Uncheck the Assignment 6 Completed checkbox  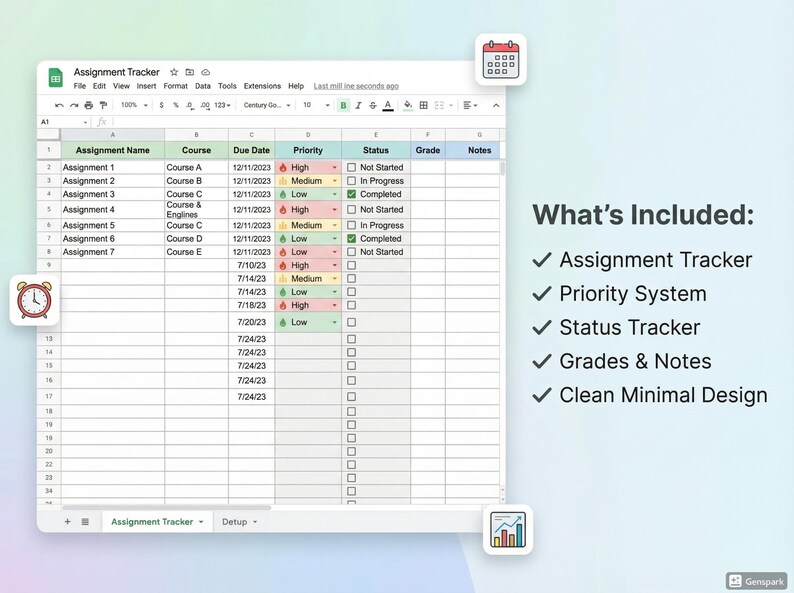351,239
